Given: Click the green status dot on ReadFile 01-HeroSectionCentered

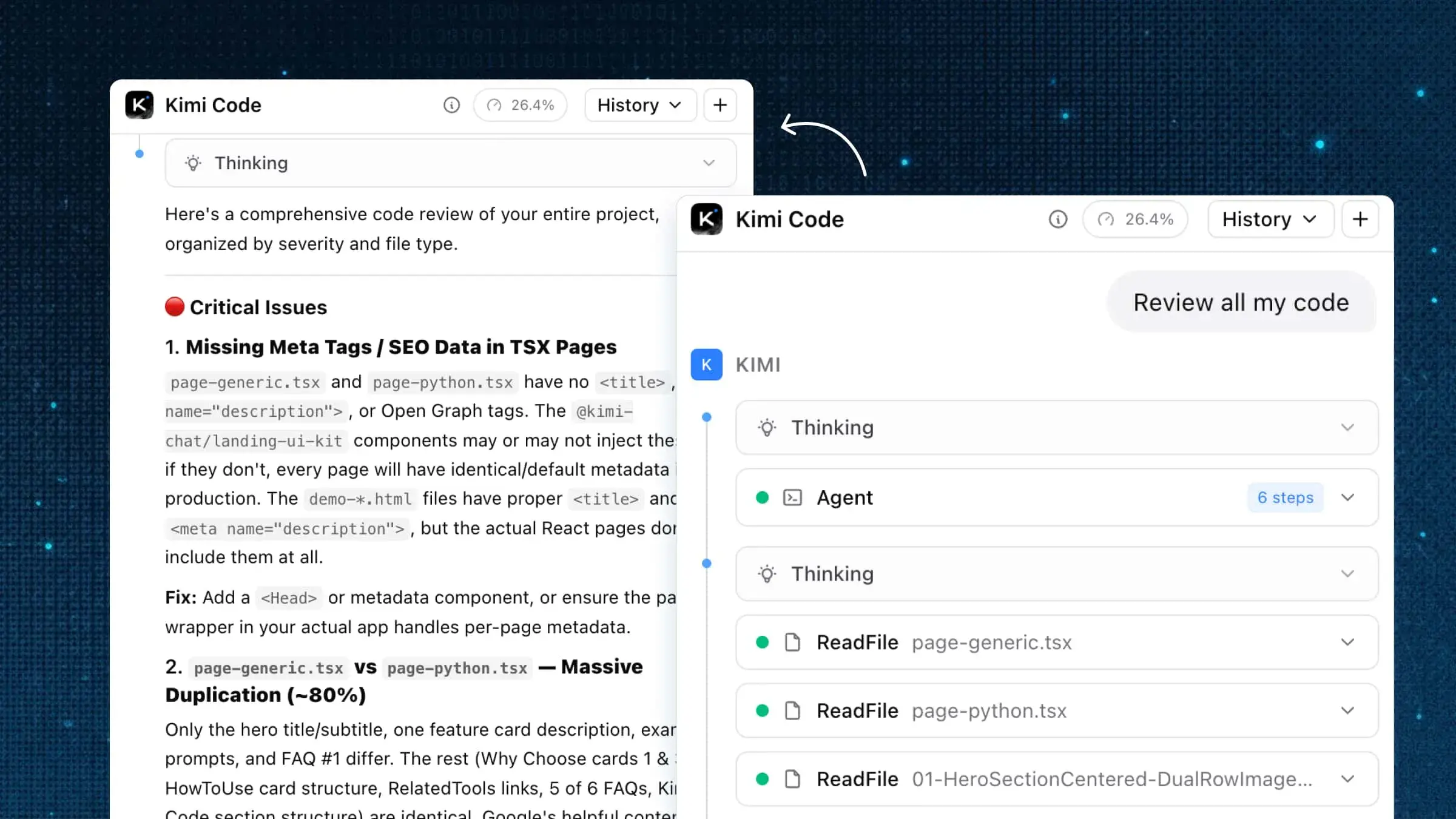Looking at the screenshot, I should coord(763,779).
